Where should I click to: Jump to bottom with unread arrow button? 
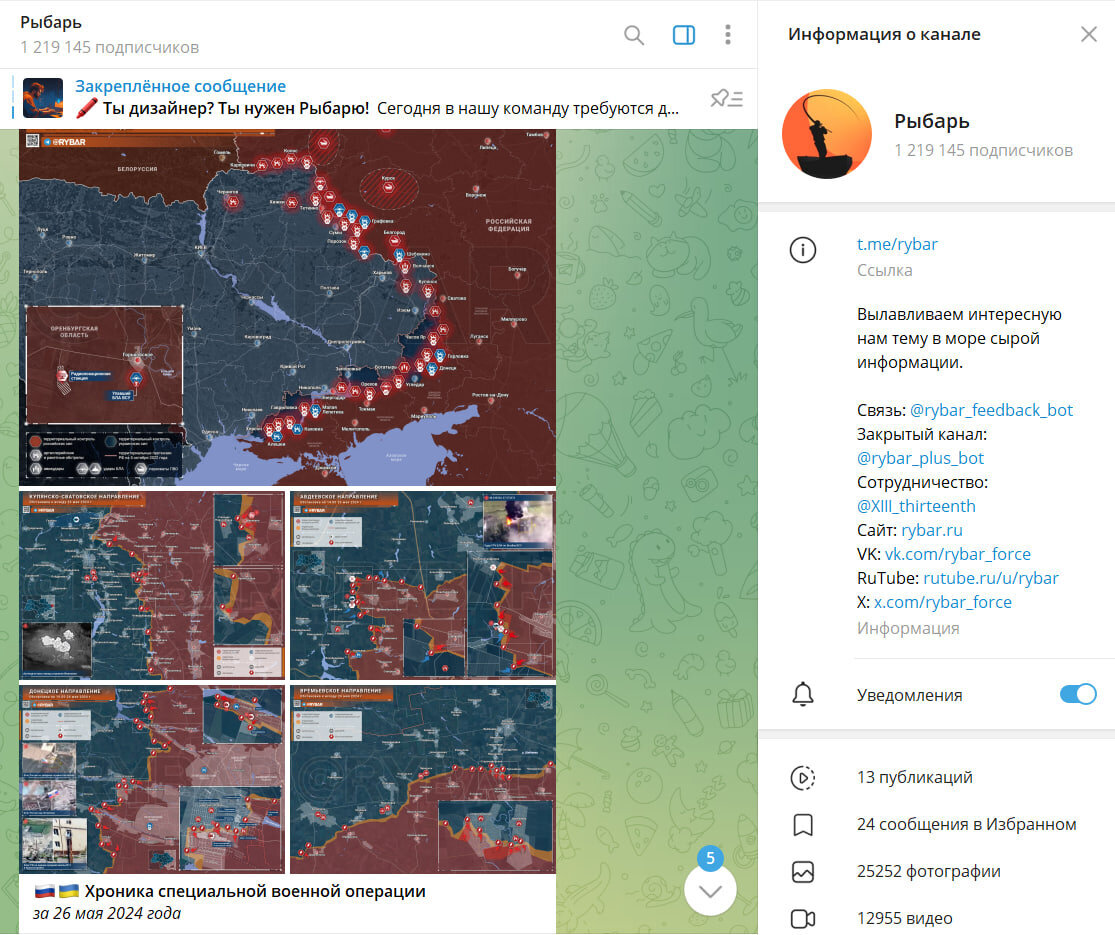pyautogui.click(x=710, y=890)
